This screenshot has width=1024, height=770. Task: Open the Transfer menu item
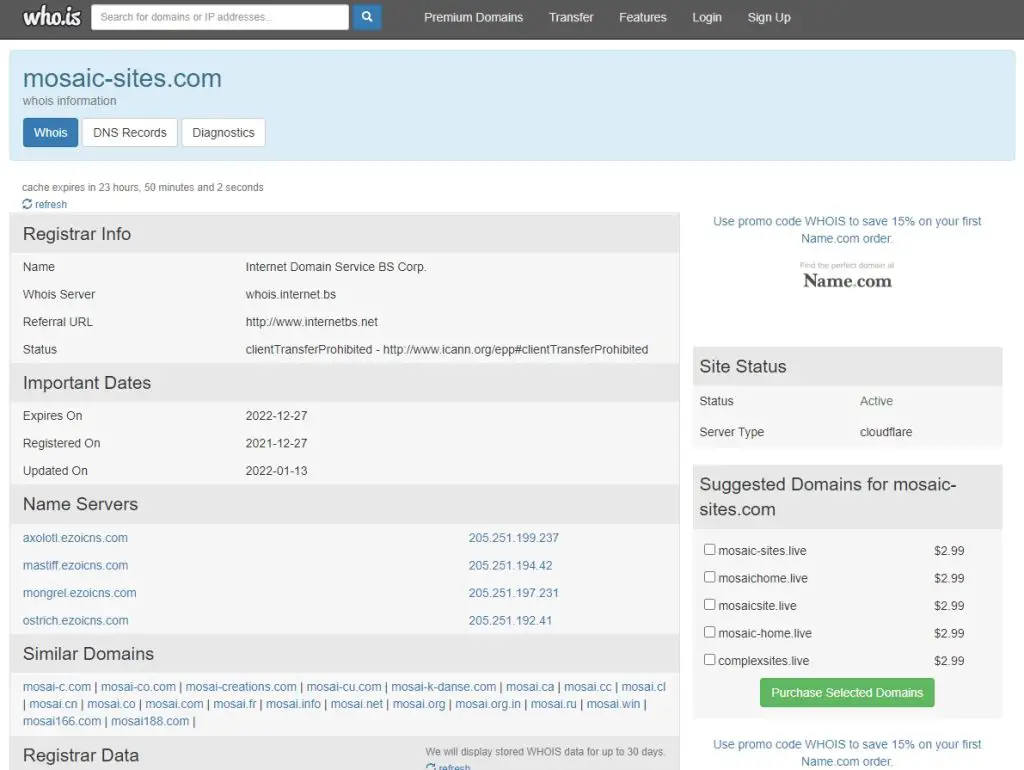[571, 18]
